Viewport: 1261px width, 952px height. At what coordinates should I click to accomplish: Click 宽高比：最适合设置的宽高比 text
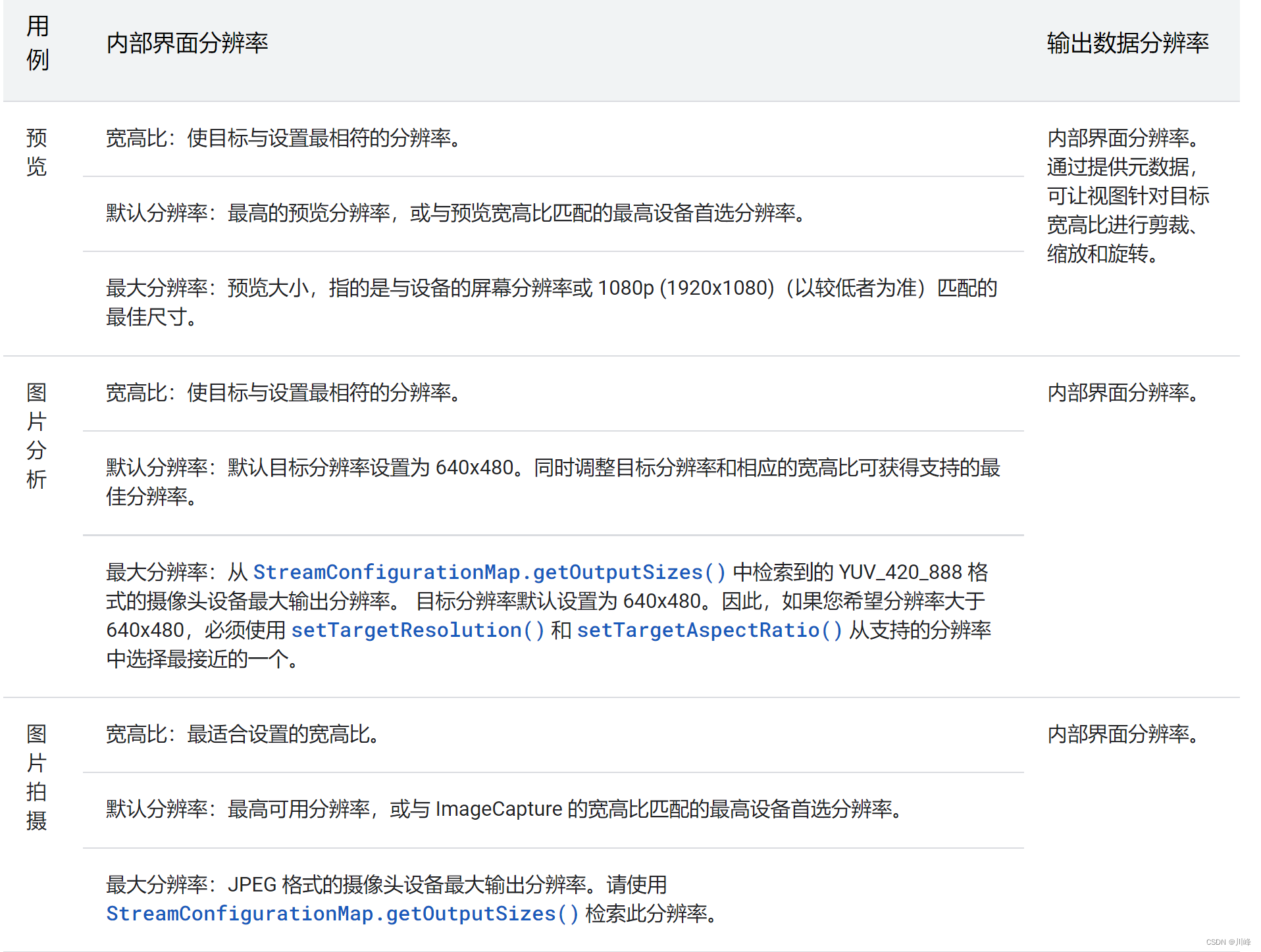[x=243, y=734]
